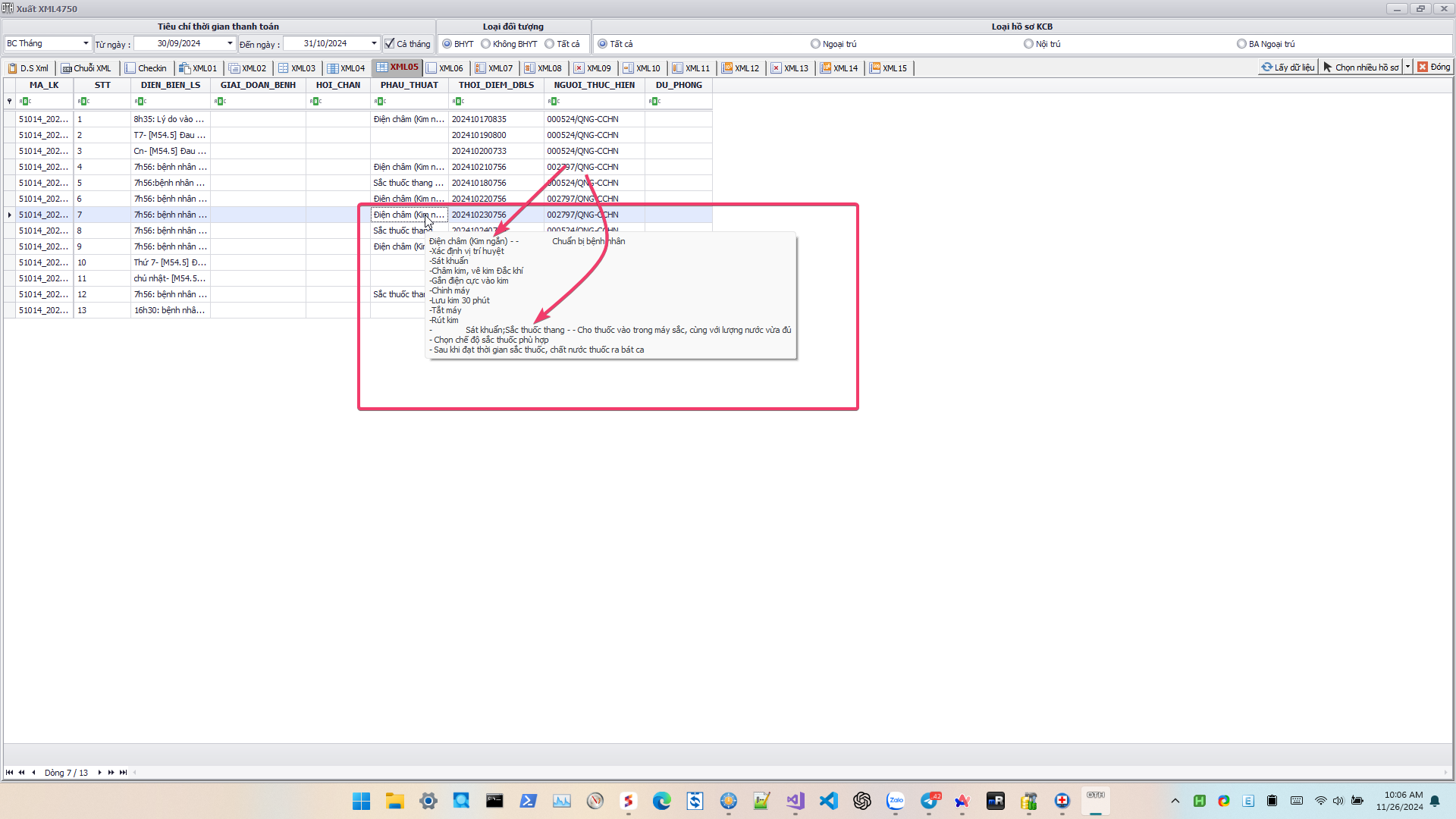Expand the 'Từ ngày' date picker

[230, 43]
